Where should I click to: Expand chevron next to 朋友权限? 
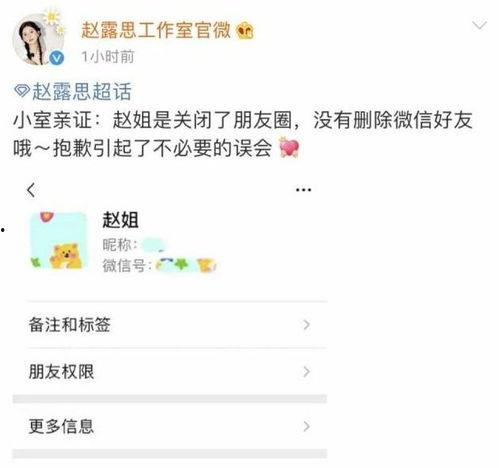tap(306, 371)
